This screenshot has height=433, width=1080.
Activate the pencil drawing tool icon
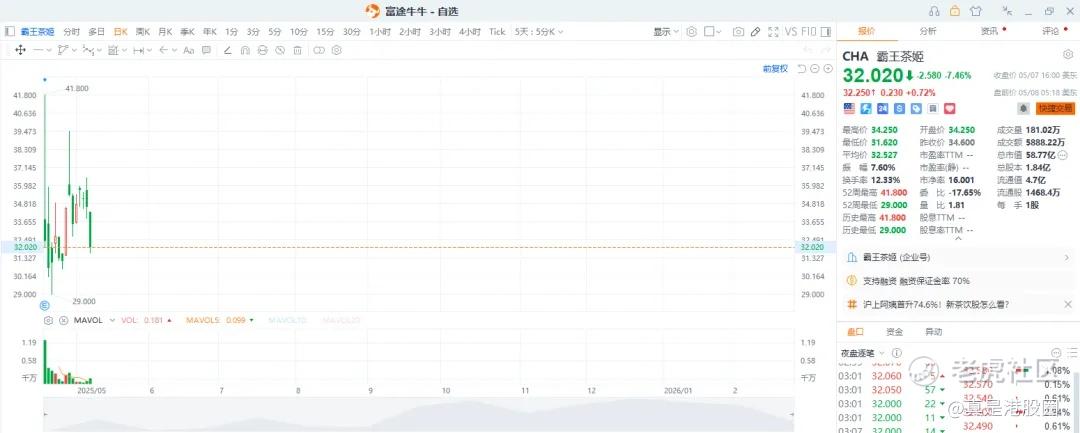pos(756,32)
